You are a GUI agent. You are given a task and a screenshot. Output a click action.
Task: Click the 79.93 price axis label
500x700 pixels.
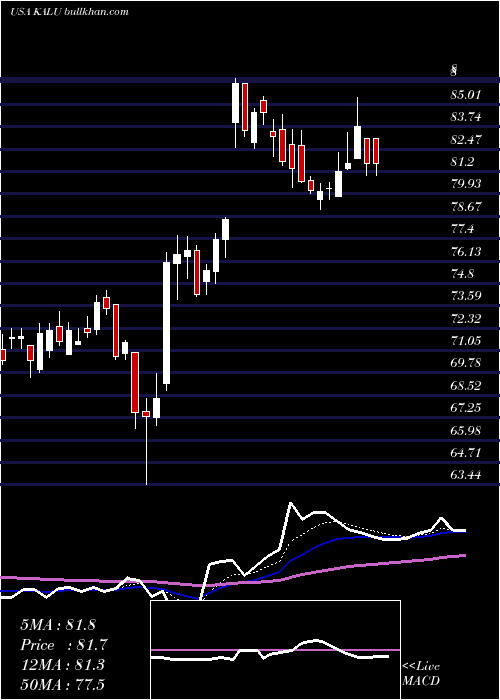(466, 184)
